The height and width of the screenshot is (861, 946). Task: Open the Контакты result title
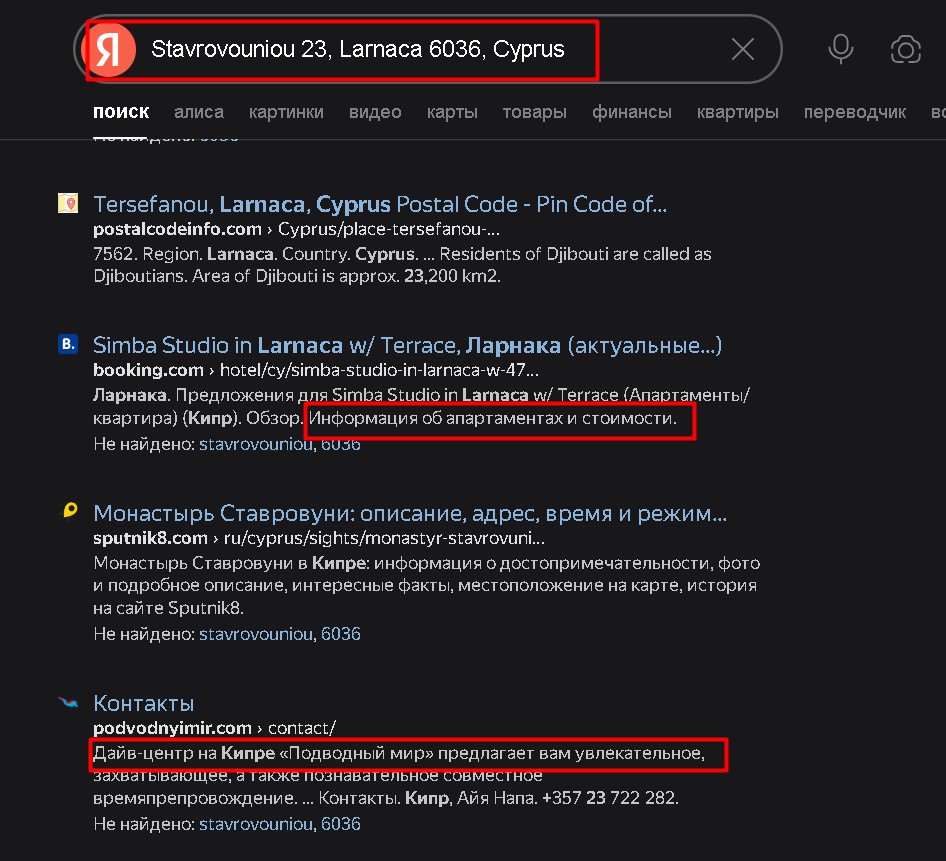coord(143,703)
